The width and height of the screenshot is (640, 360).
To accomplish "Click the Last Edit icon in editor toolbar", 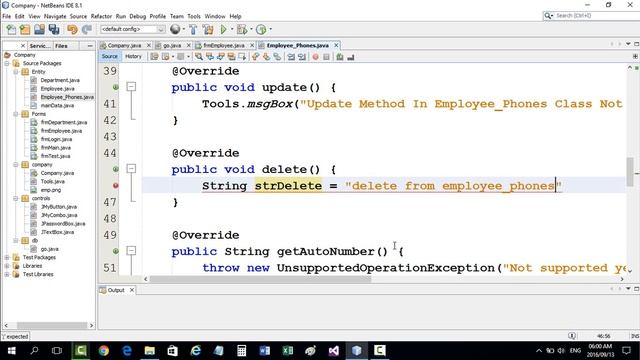I will coord(154,57).
